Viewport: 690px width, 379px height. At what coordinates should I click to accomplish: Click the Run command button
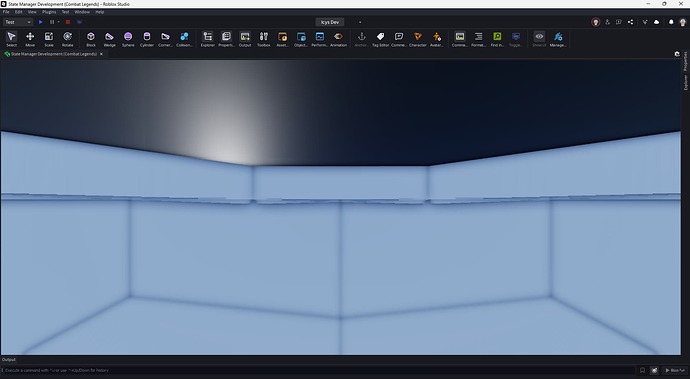(x=675, y=370)
